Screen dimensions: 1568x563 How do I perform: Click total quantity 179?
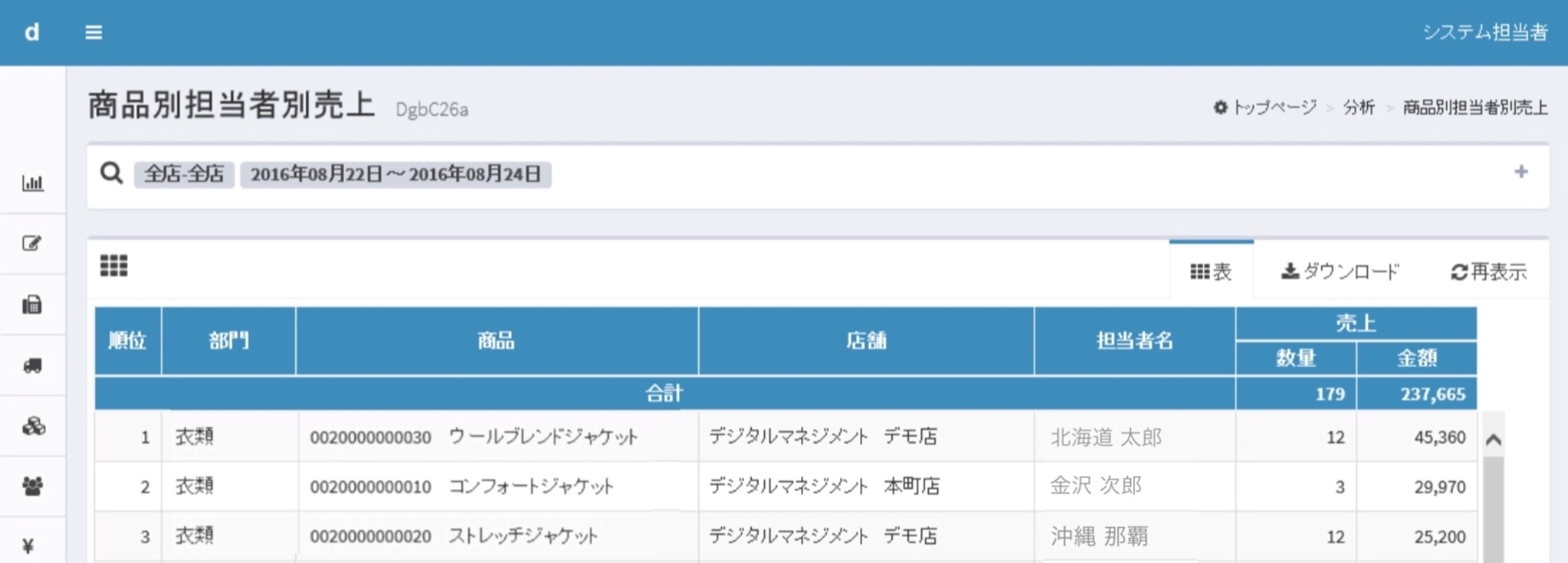point(1330,394)
